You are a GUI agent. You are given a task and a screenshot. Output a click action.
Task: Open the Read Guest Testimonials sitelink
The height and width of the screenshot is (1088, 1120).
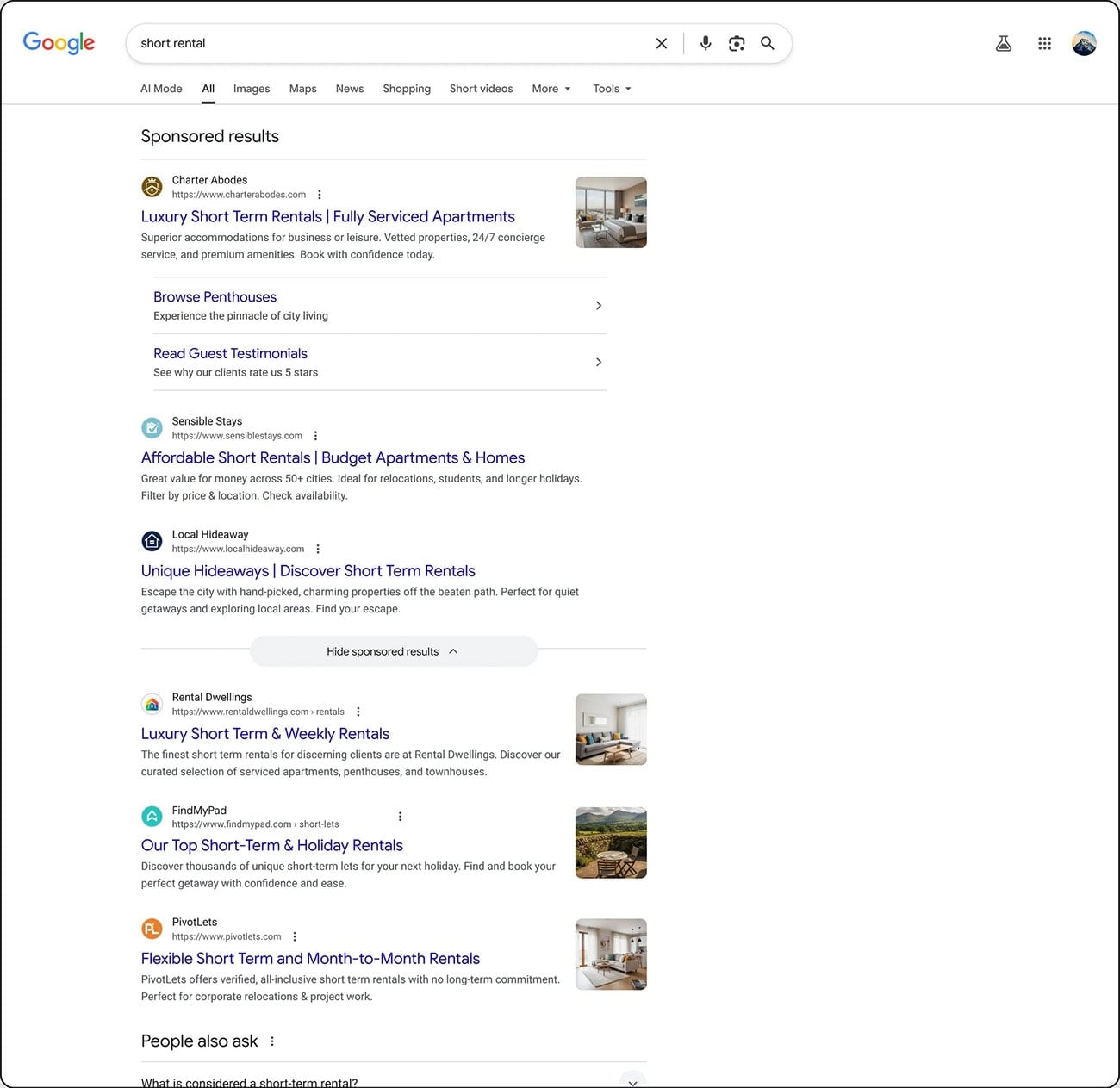pos(229,353)
